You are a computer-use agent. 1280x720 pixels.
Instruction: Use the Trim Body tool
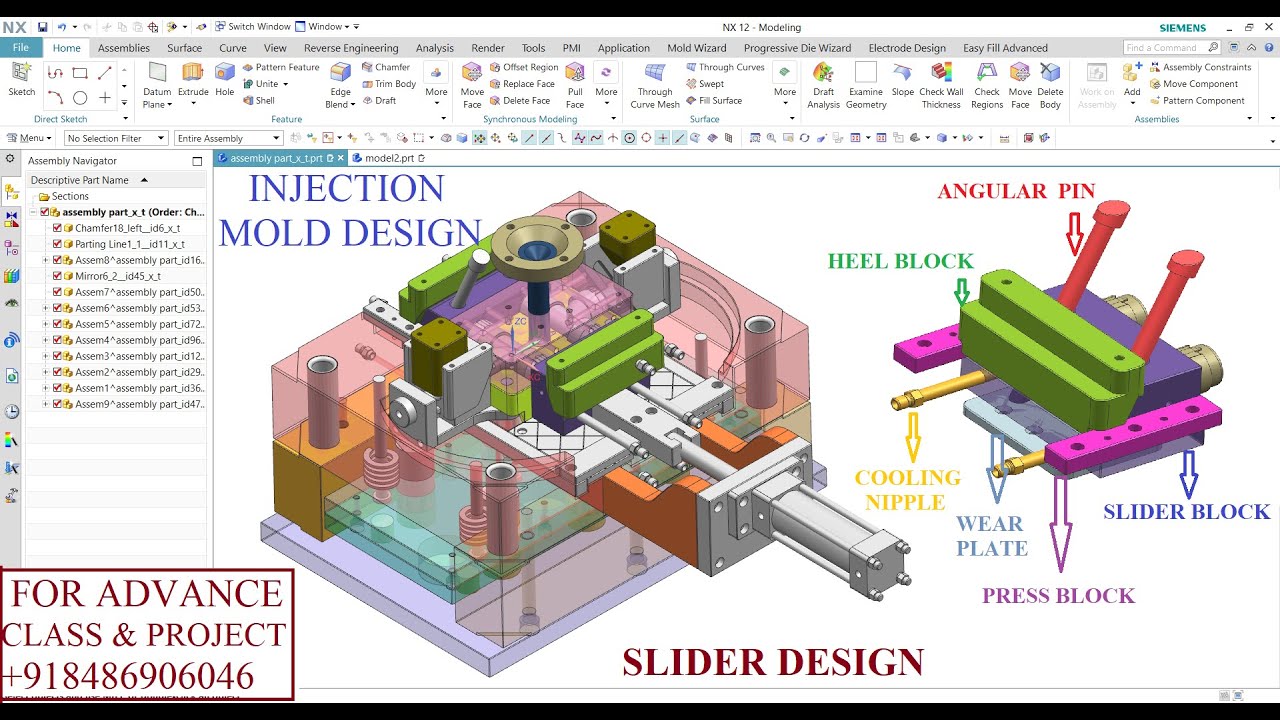pyautogui.click(x=389, y=84)
